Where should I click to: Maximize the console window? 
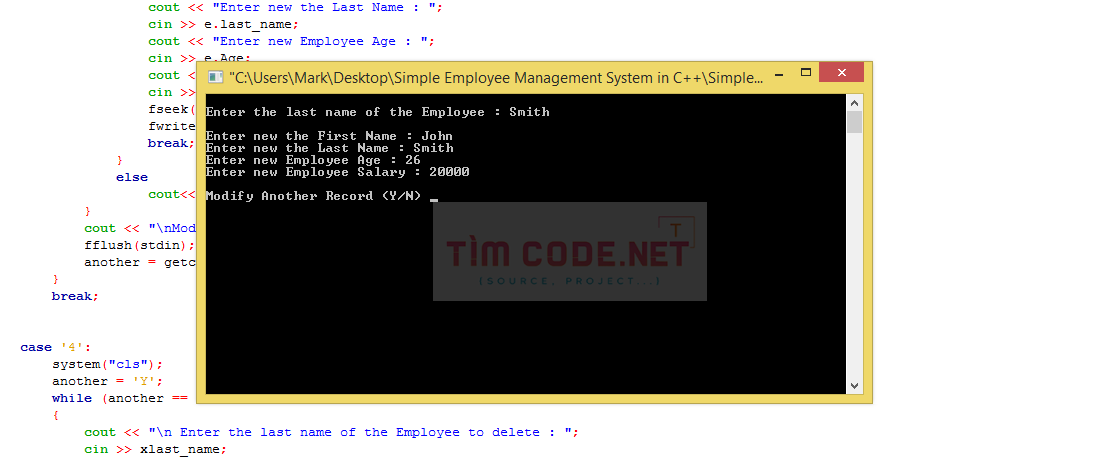pos(806,73)
